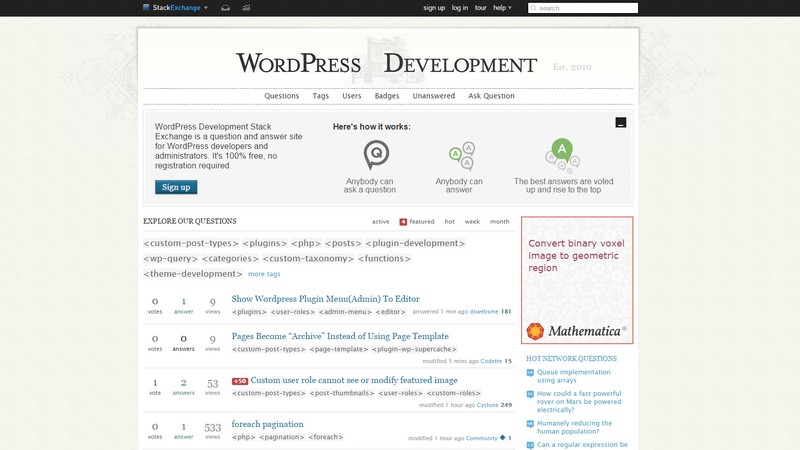Click the page-template tag
800x450 pixels.
(x=339, y=349)
